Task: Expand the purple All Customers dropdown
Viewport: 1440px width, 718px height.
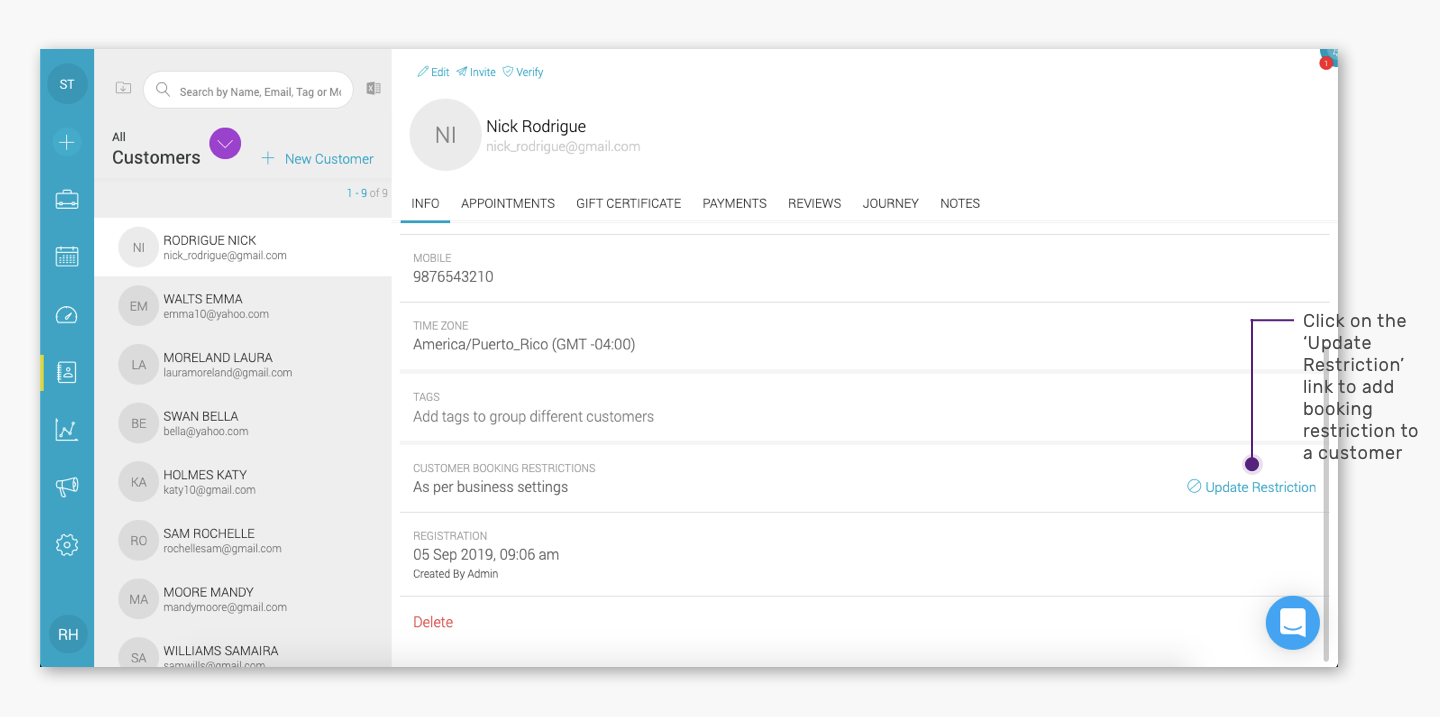Action: click(225, 144)
